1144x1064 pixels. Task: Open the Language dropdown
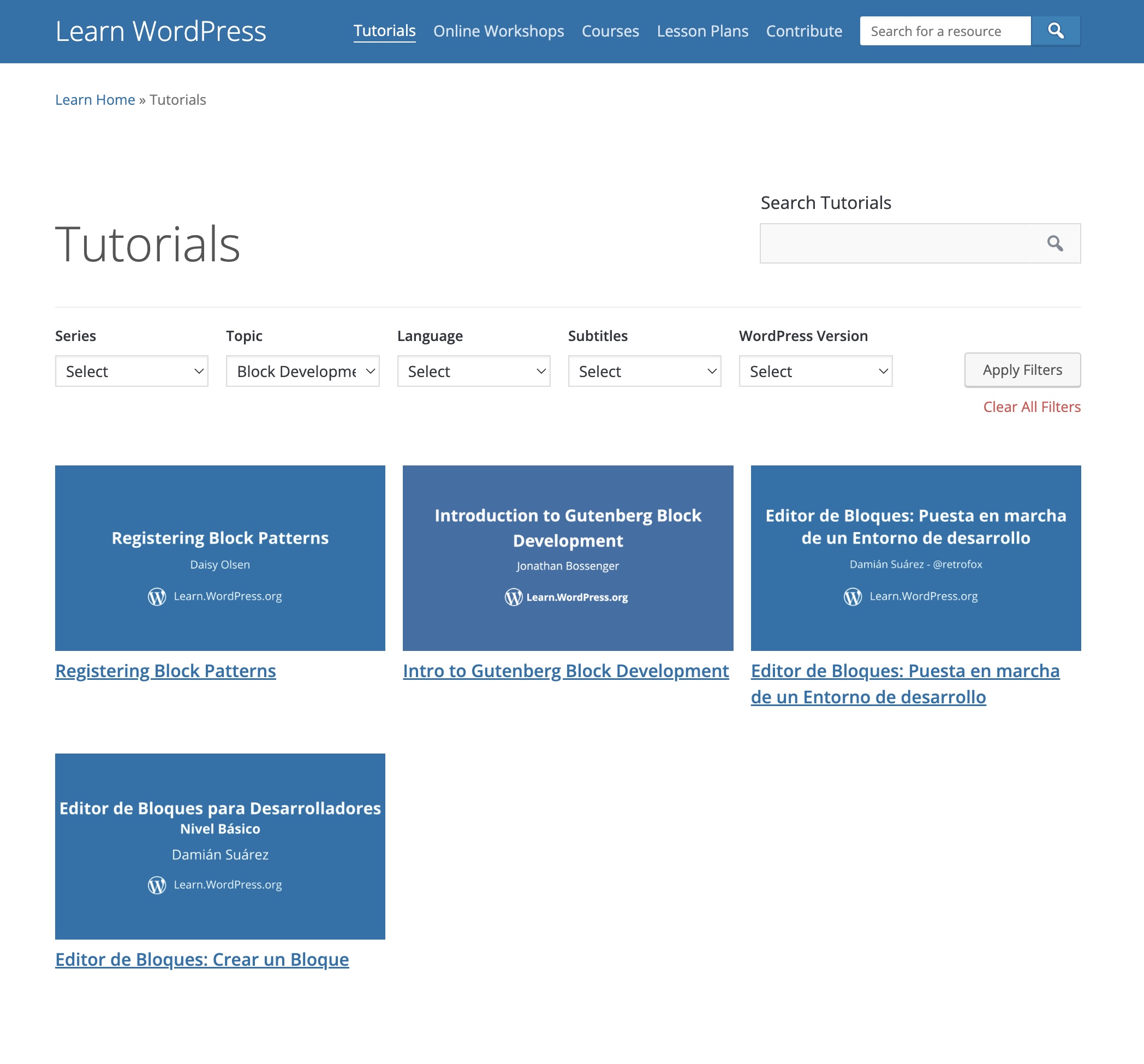tap(473, 371)
